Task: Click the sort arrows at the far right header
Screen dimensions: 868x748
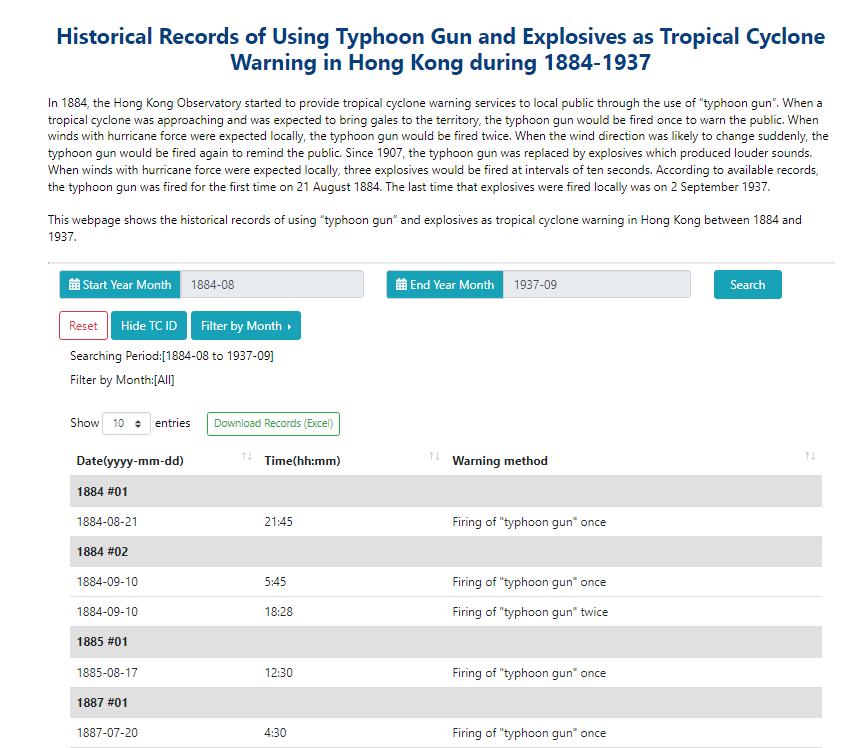Action: pos(810,456)
